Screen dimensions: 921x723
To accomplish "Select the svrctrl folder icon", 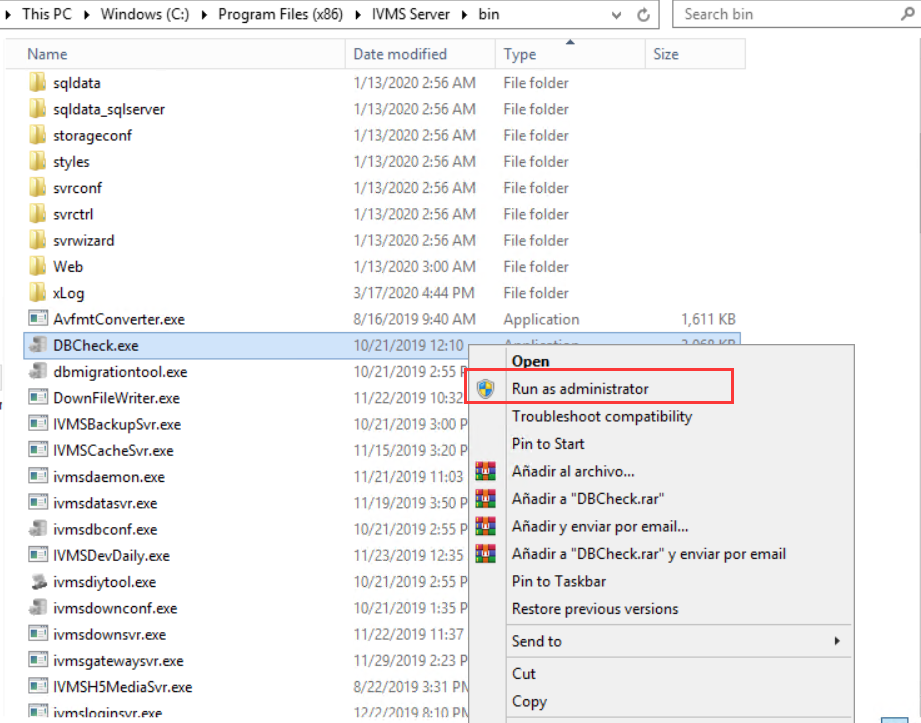I will point(38,214).
